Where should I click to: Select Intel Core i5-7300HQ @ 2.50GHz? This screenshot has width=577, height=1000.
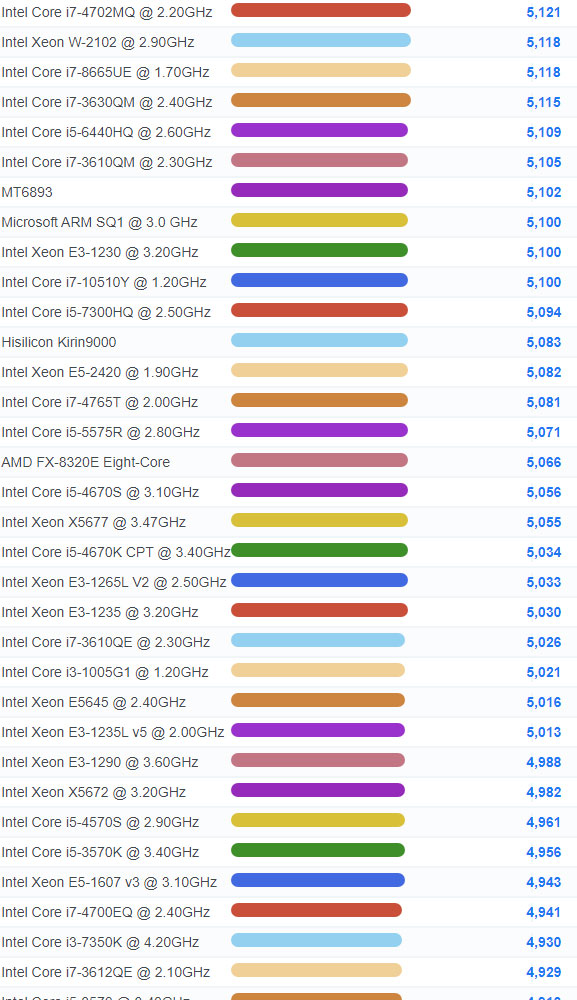coord(106,312)
